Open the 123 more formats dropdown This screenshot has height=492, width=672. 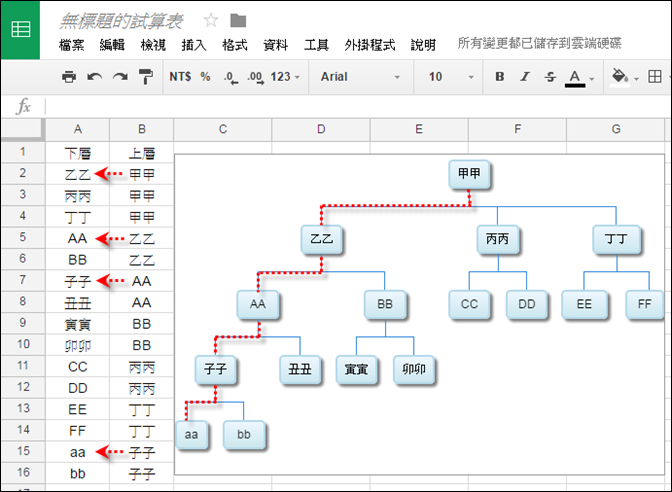click(285, 77)
